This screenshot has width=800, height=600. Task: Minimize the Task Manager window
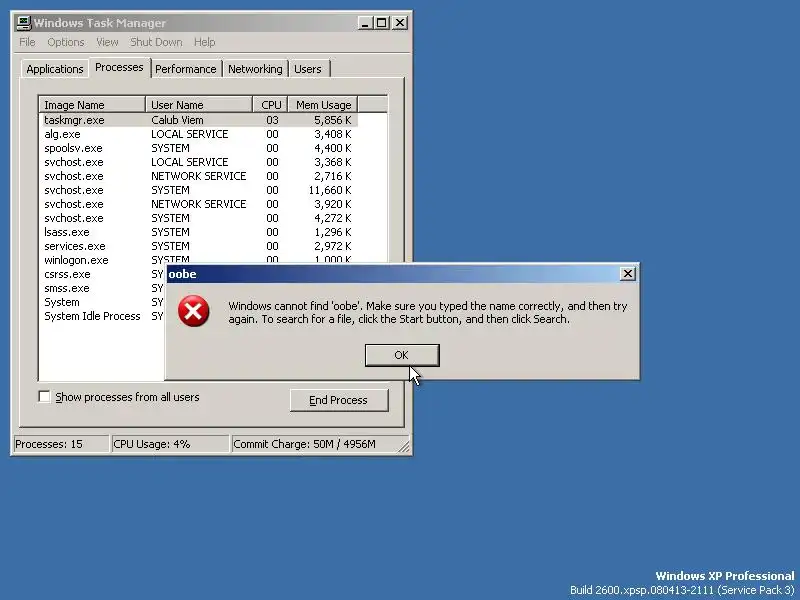point(365,23)
